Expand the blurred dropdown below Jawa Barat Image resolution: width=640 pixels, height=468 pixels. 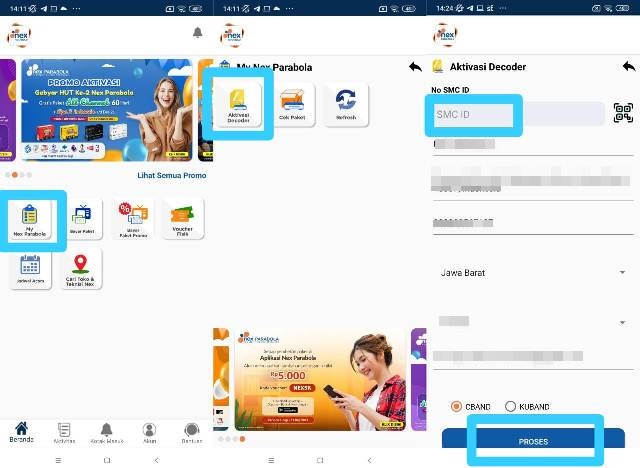pos(533,322)
